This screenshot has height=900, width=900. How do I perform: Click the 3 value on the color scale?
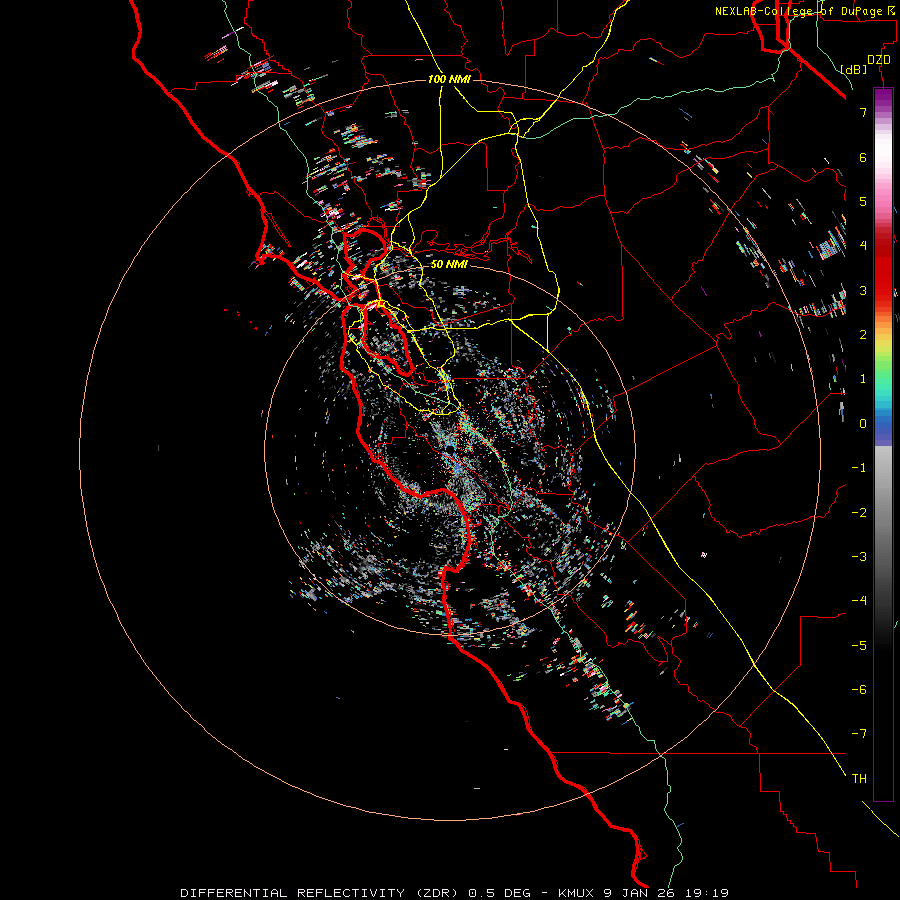pos(863,290)
